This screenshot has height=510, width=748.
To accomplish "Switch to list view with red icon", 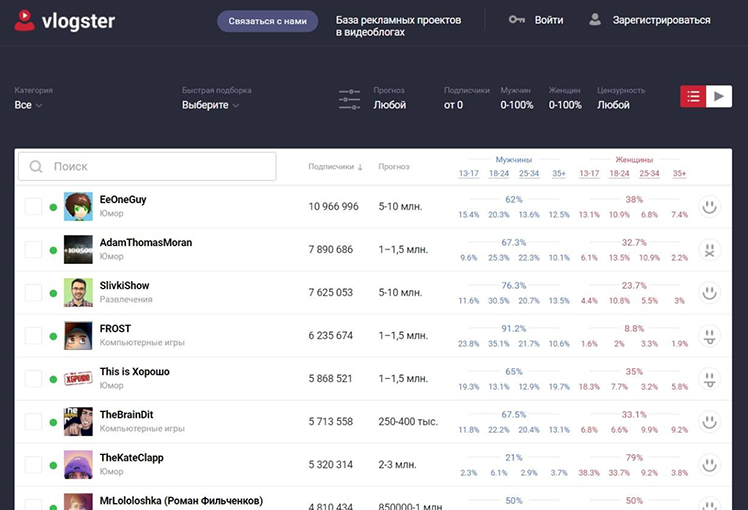I will point(693,96).
